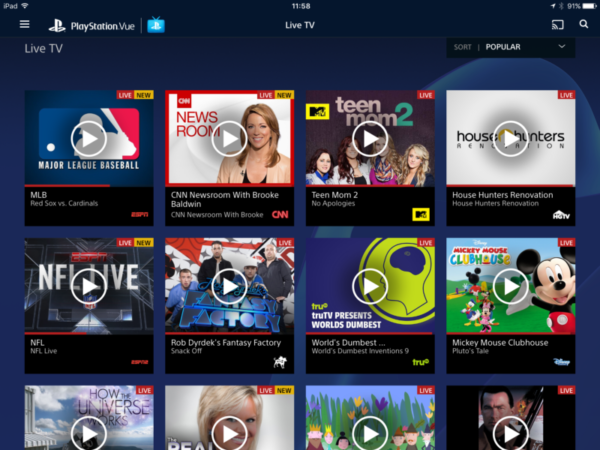Click the Disney logo on Mickey Mouse card
This screenshot has height=450, width=600.
click(x=561, y=362)
